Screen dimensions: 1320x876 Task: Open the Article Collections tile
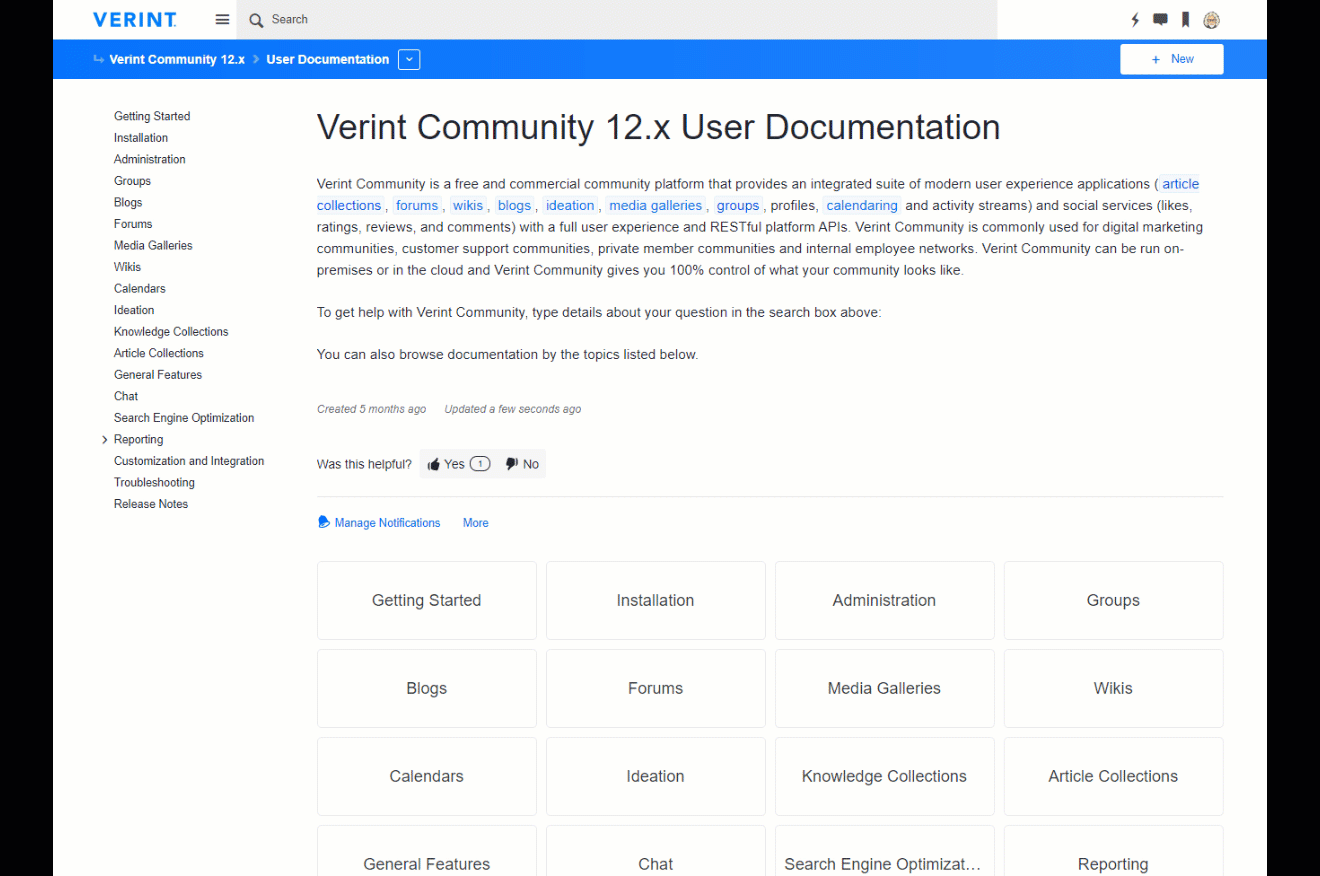(x=1114, y=776)
